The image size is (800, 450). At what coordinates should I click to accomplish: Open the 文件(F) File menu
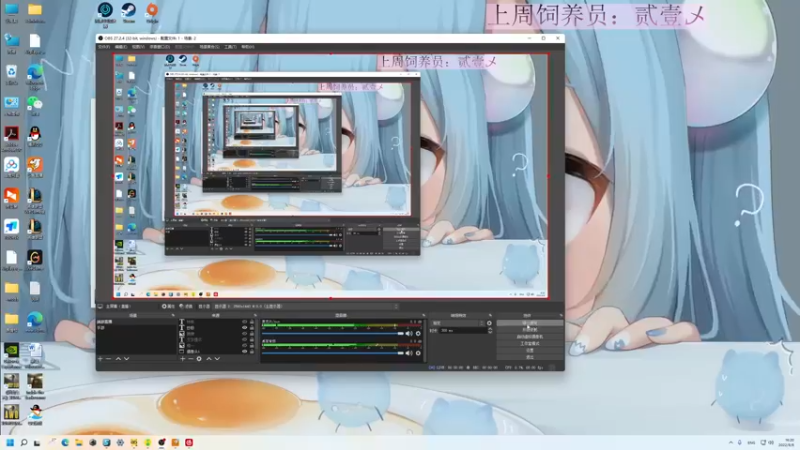pos(104,46)
